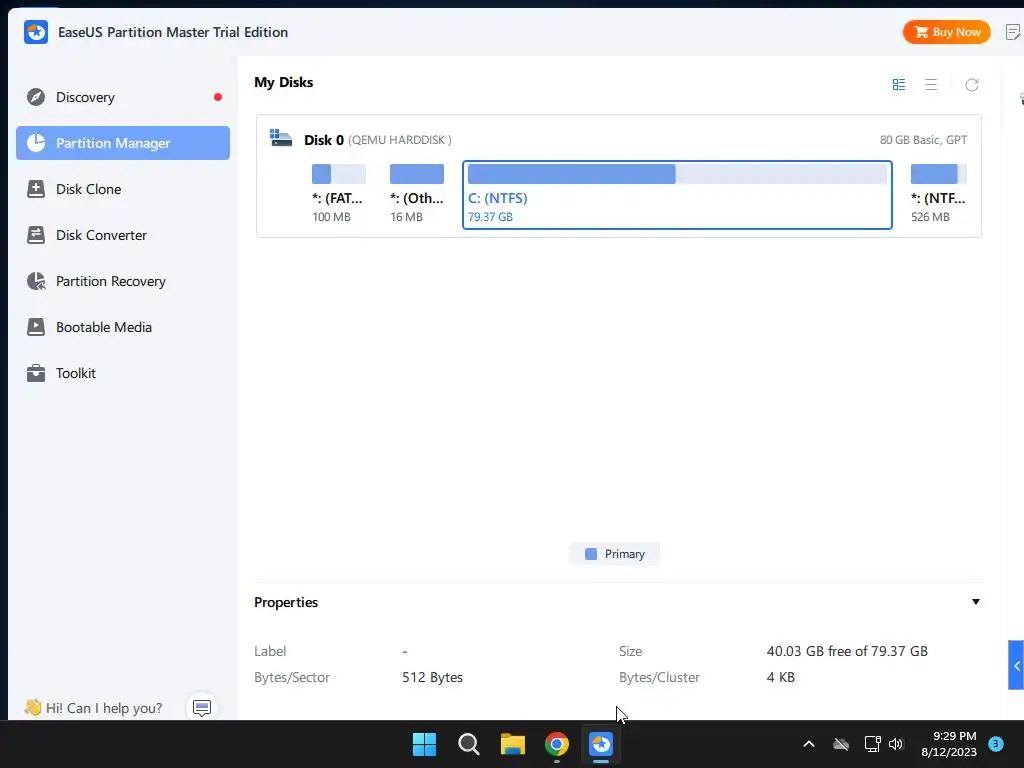Screen dimensions: 1024x768
Task: Click the C: partition usage bar
Action: click(x=677, y=174)
